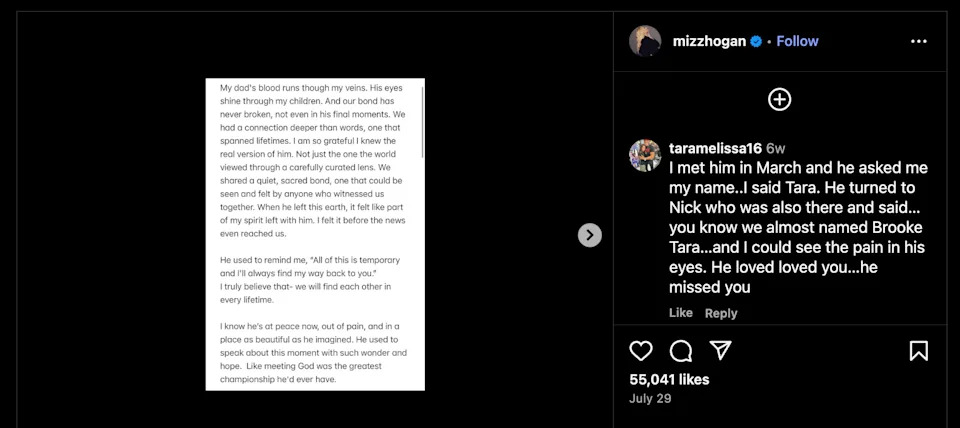The image size is (960, 428).
Task: Share the post via paper plane icon
Action: pos(721,350)
